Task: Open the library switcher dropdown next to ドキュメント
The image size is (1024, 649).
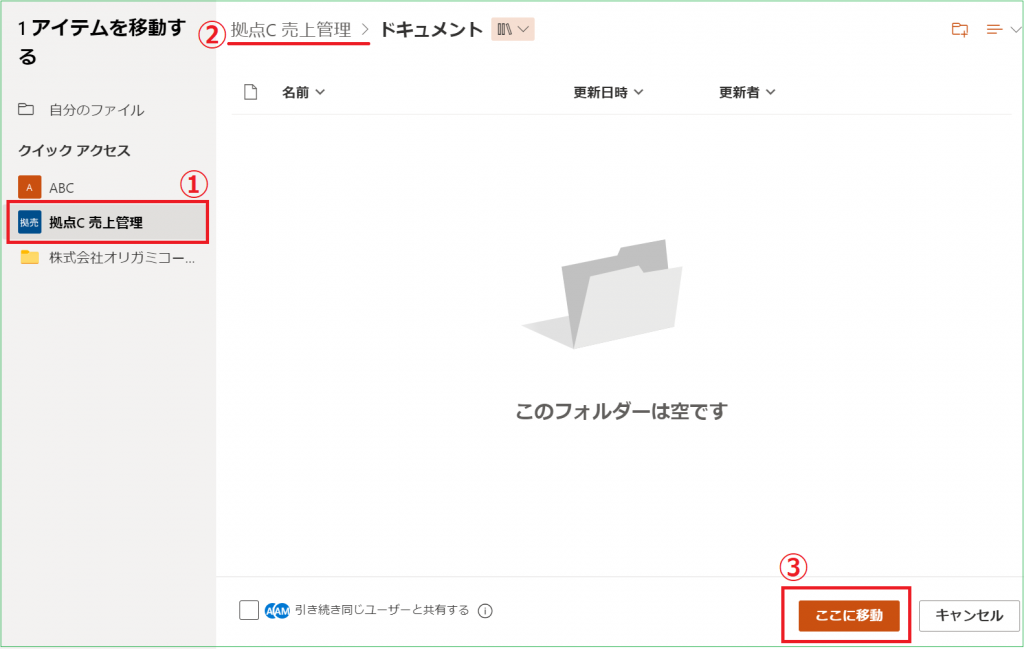Action: [513, 30]
